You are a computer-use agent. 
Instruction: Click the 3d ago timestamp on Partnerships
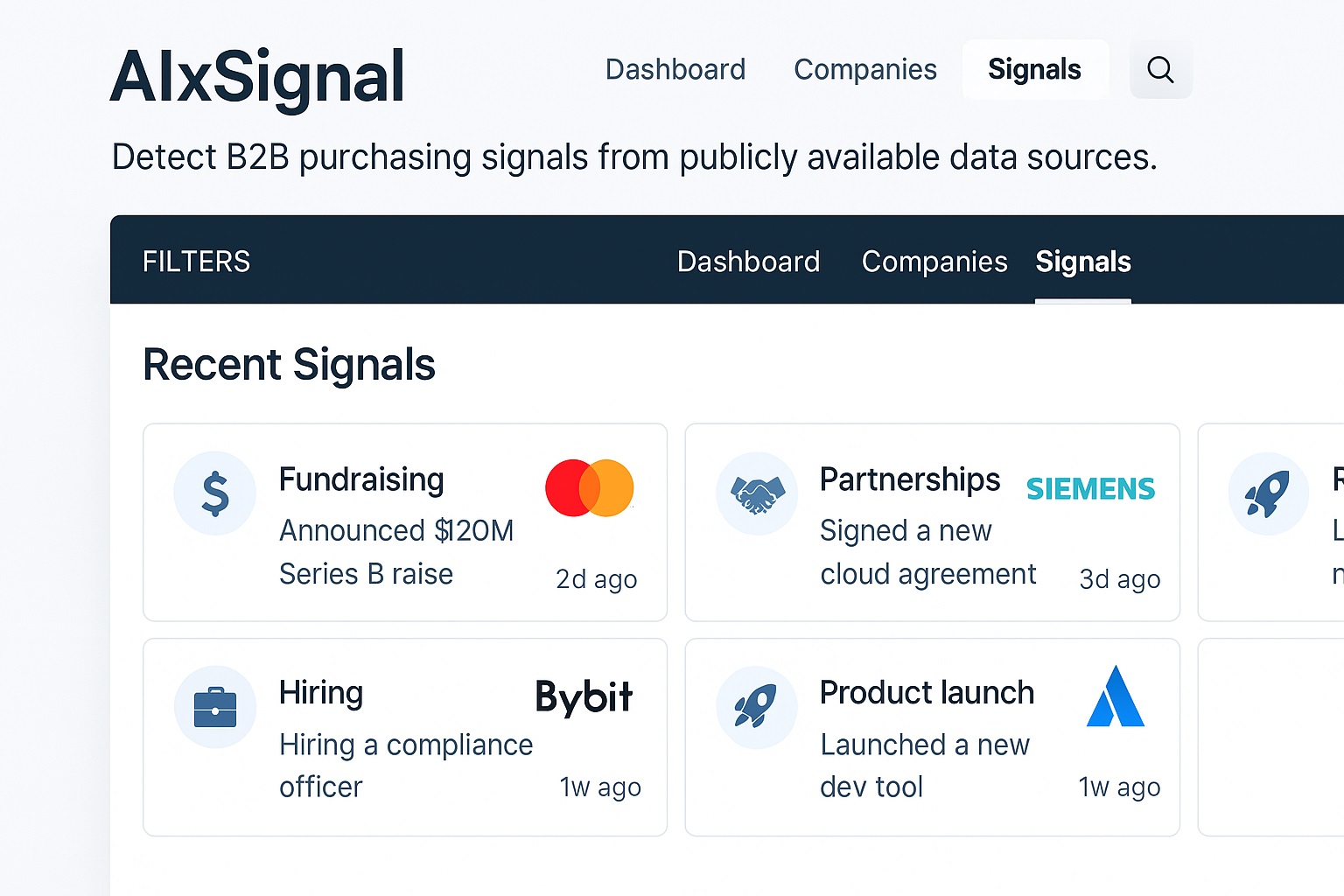pyautogui.click(x=1120, y=578)
